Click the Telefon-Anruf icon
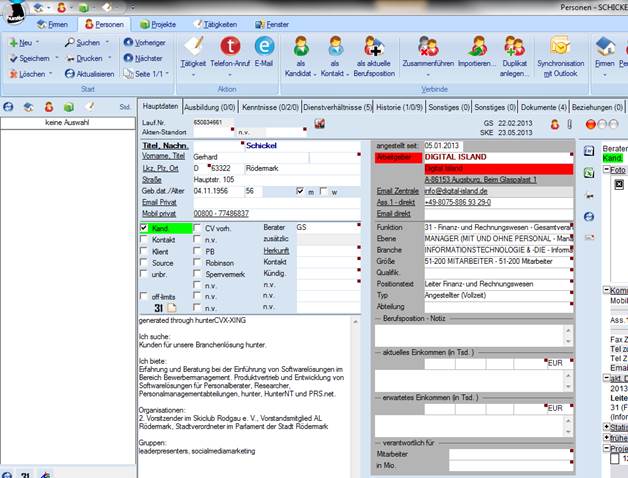This screenshot has height=478, width=628. 230,46
